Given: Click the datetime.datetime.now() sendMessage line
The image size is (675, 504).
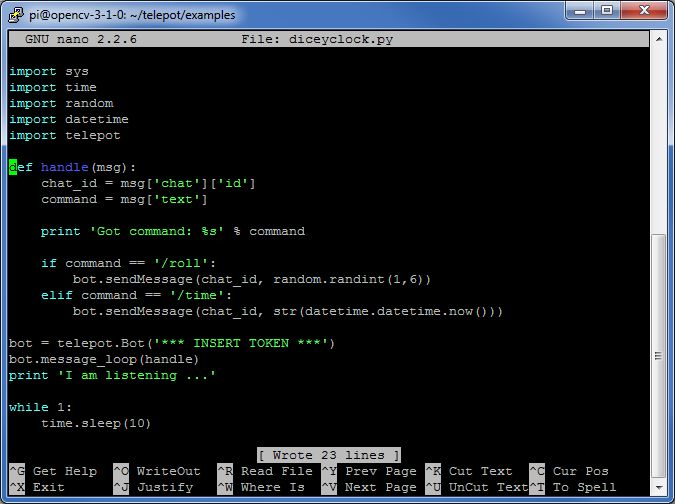Looking at the screenshot, I should point(288,311).
